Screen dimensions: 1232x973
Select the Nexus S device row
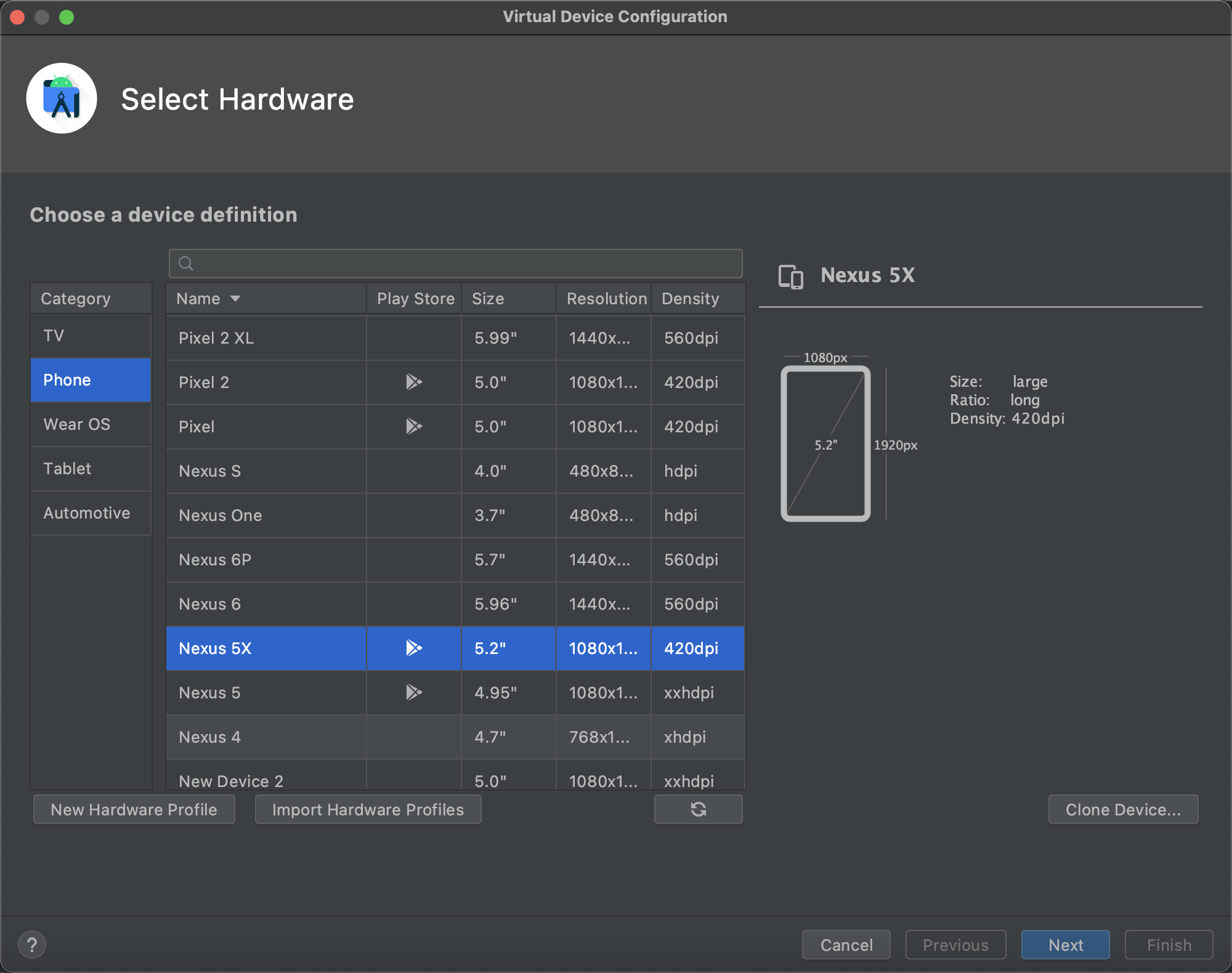click(x=456, y=470)
